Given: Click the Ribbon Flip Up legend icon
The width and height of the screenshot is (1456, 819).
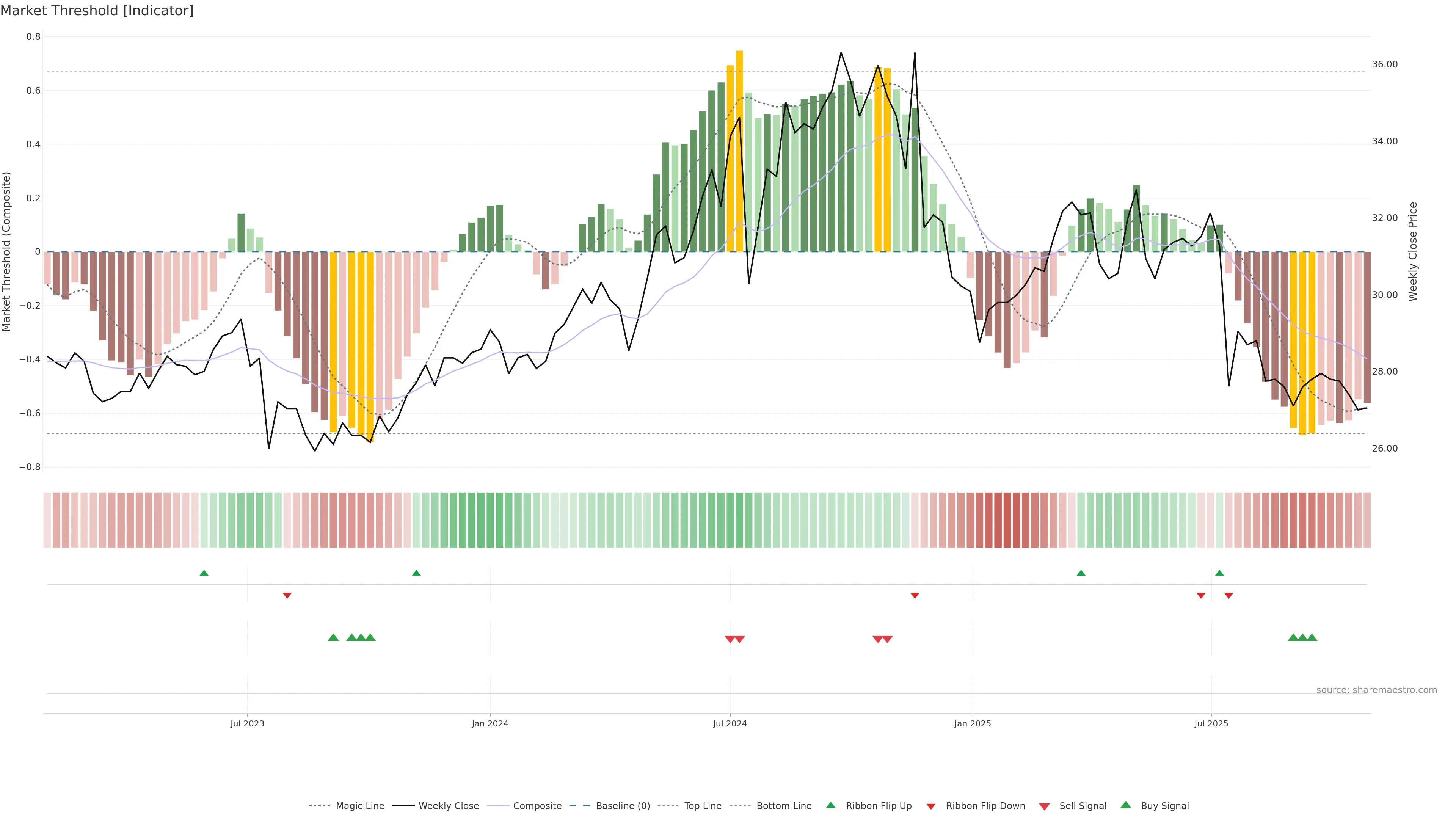Looking at the screenshot, I should tap(831, 805).
